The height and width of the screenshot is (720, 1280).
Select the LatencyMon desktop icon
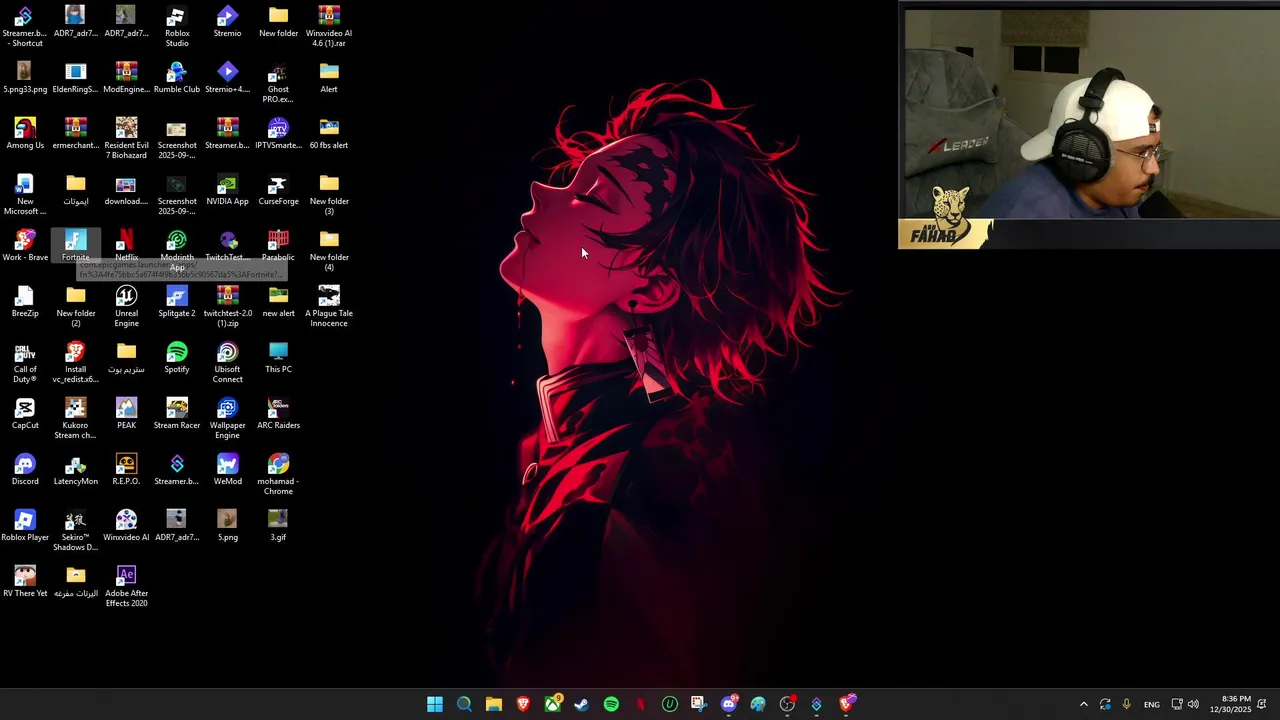75,470
